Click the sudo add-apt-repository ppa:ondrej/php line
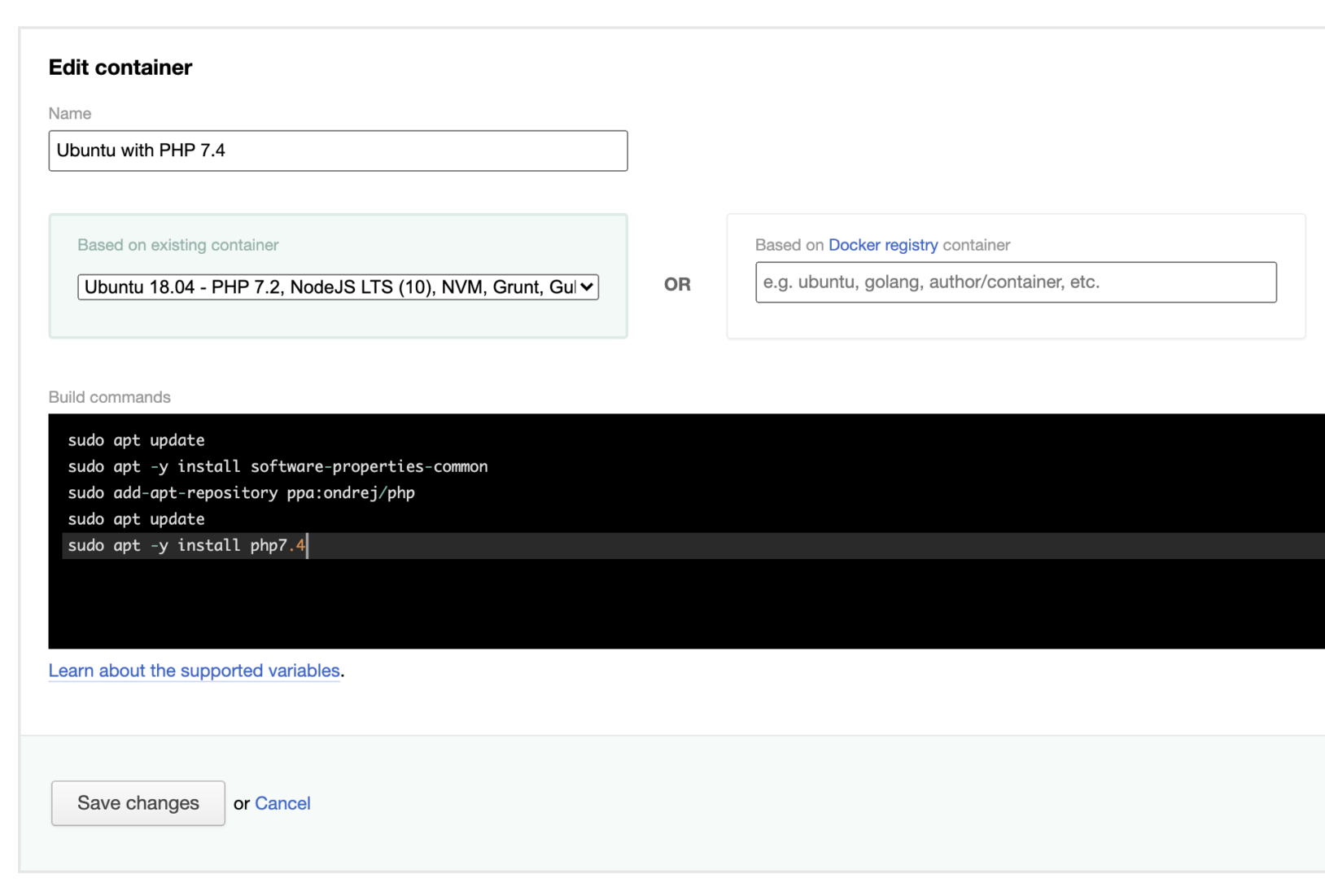This screenshot has height=896, width=1325. (x=241, y=492)
